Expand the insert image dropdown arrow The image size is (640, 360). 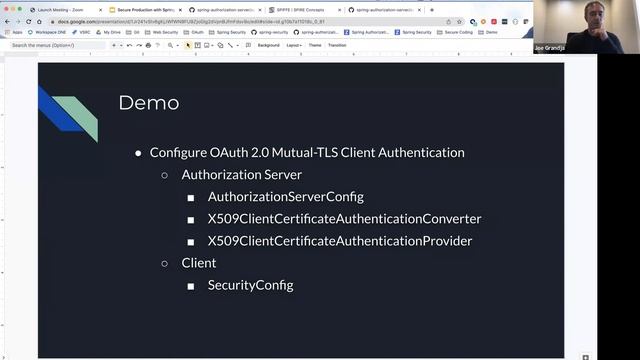(x=213, y=45)
